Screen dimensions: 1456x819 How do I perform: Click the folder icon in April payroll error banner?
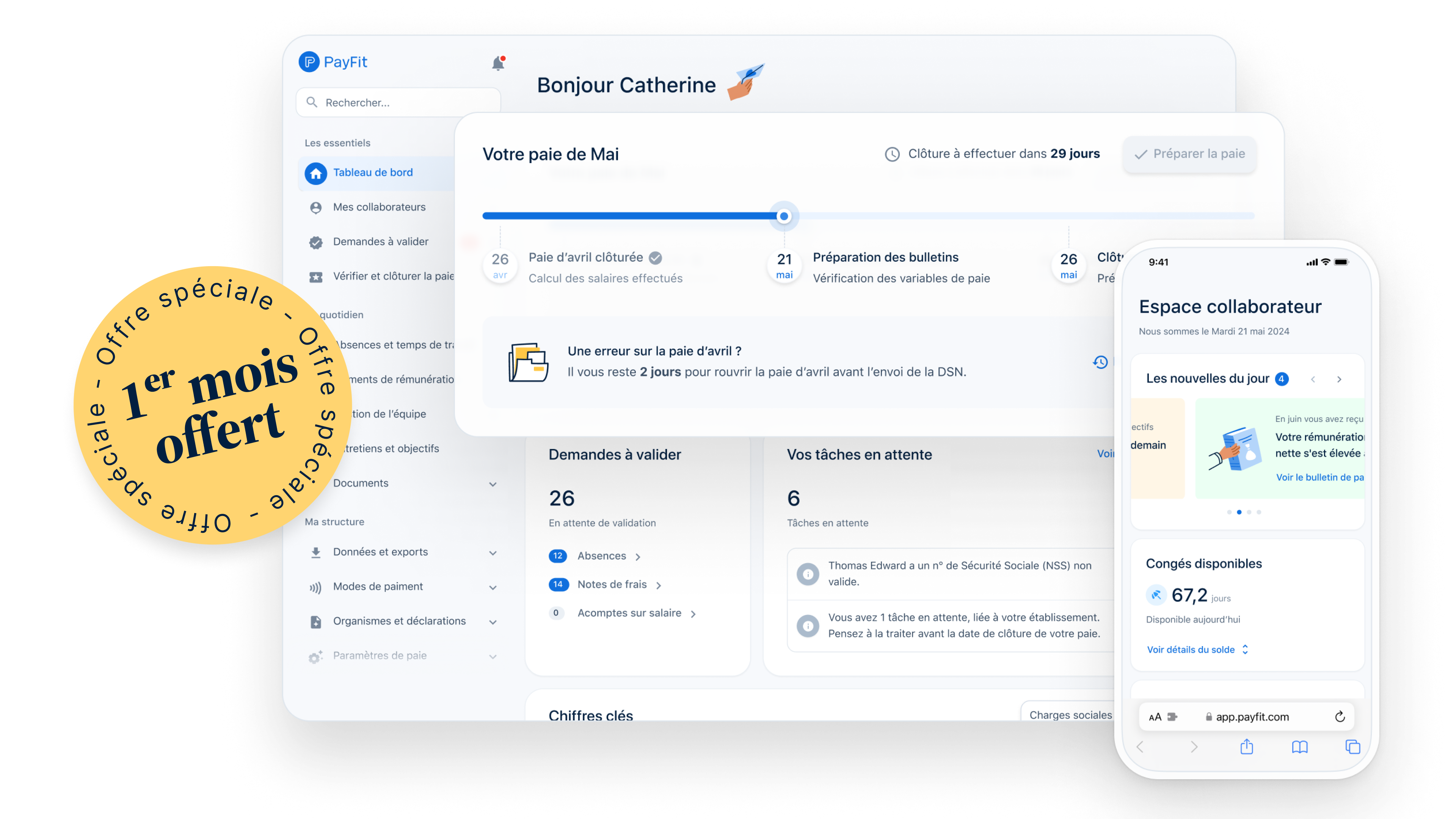528,362
